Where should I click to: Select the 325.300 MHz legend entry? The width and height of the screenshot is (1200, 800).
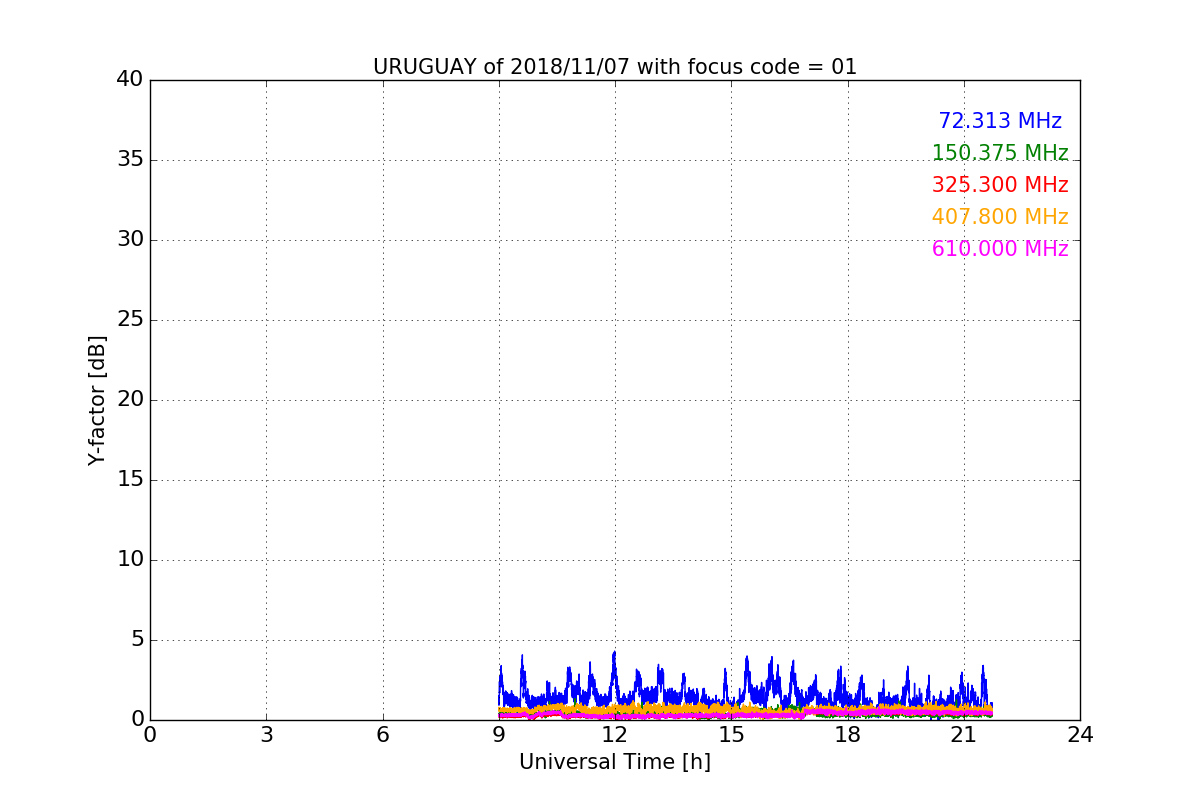click(x=1000, y=185)
